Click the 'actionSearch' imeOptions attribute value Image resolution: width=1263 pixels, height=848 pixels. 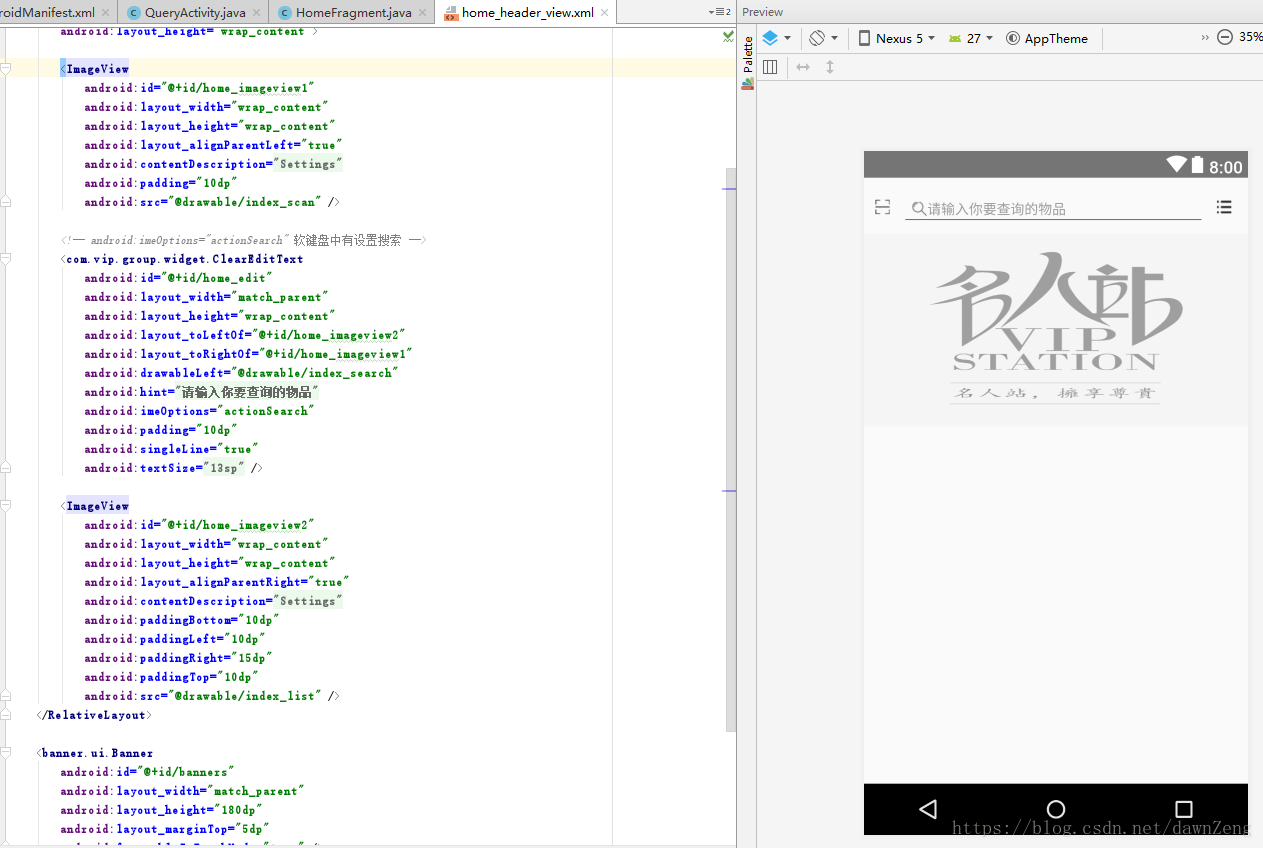(x=267, y=411)
